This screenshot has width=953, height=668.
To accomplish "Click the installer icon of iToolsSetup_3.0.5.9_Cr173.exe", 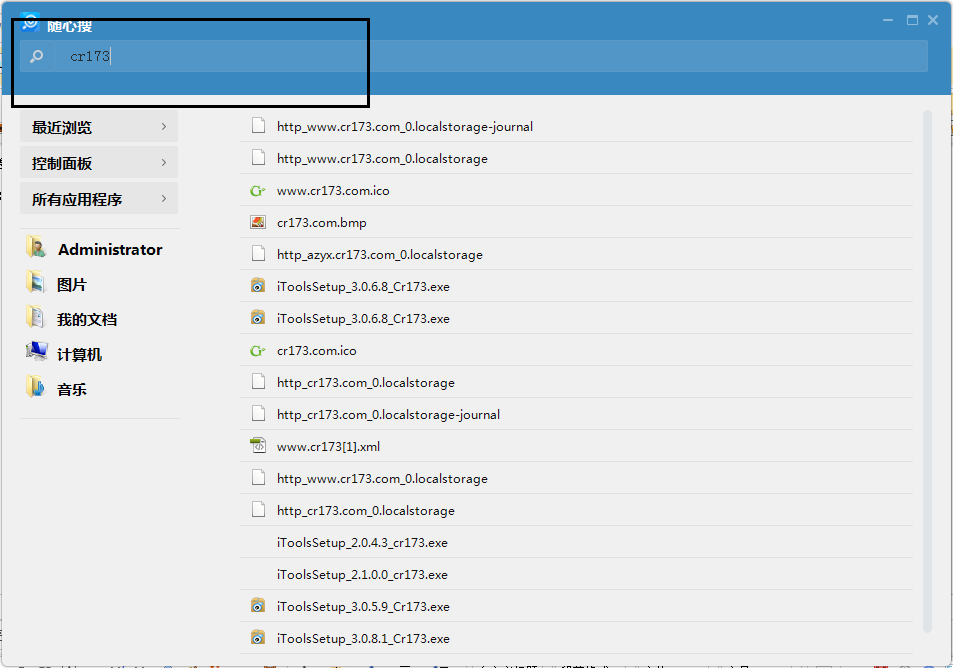I will coord(258,605).
